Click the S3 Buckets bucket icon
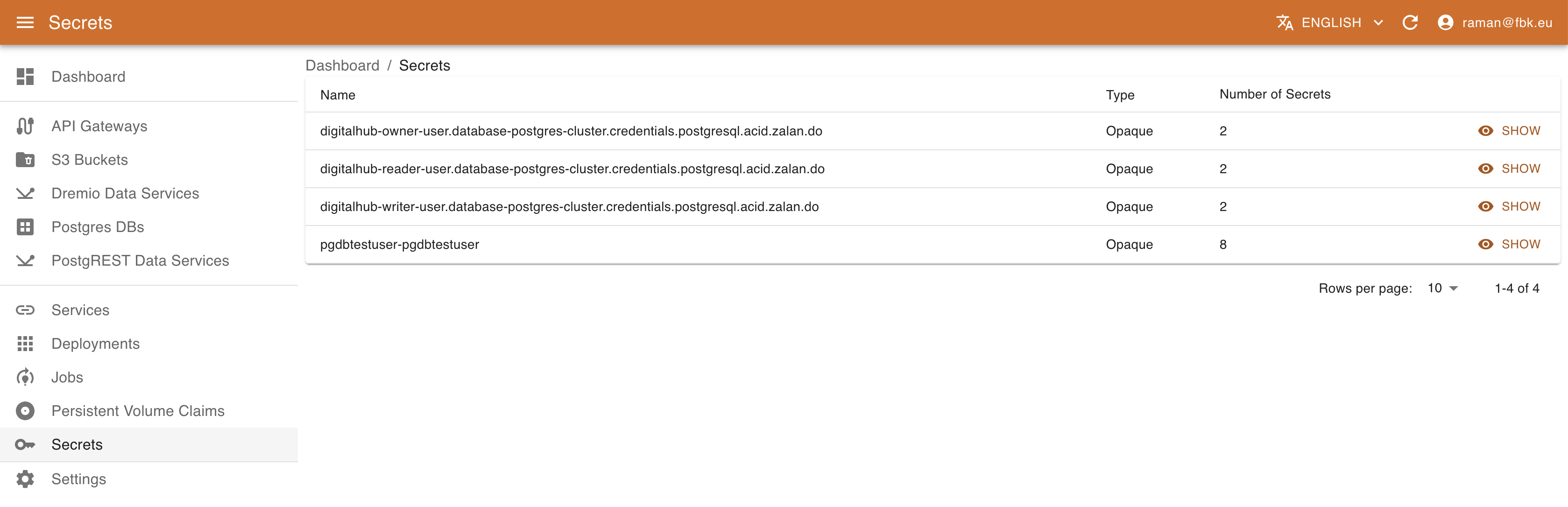1568x507 pixels. tap(25, 160)
